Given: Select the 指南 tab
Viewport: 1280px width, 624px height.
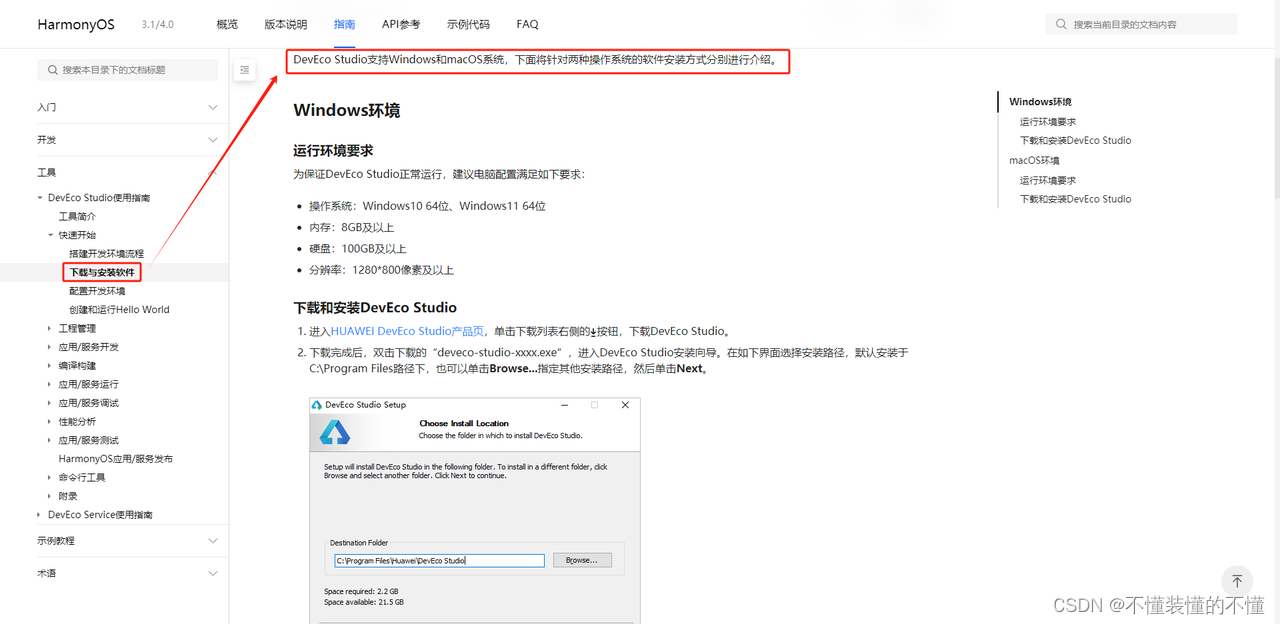Looking at the screenshot, I should tap(345, 24).
